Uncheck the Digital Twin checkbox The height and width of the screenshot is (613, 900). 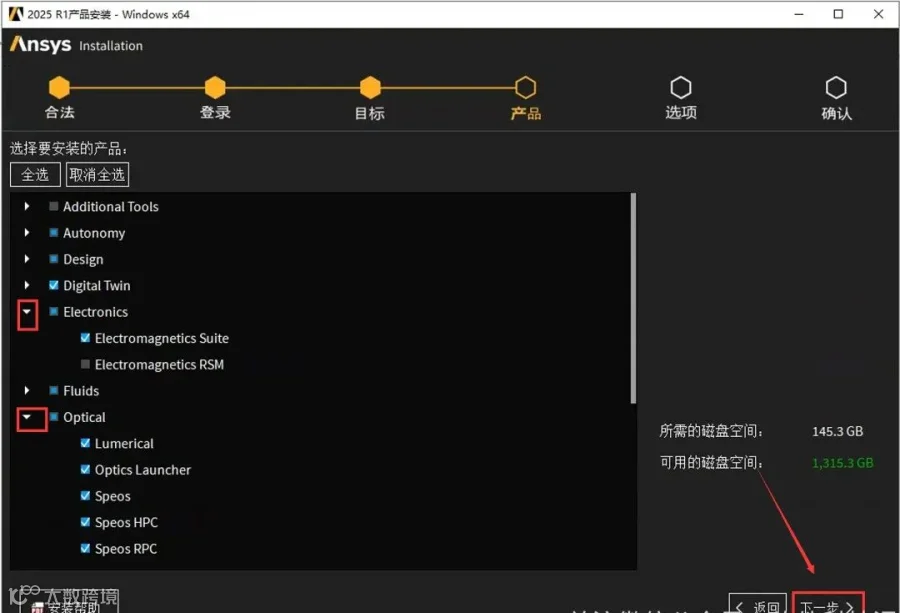coord(53,285)
